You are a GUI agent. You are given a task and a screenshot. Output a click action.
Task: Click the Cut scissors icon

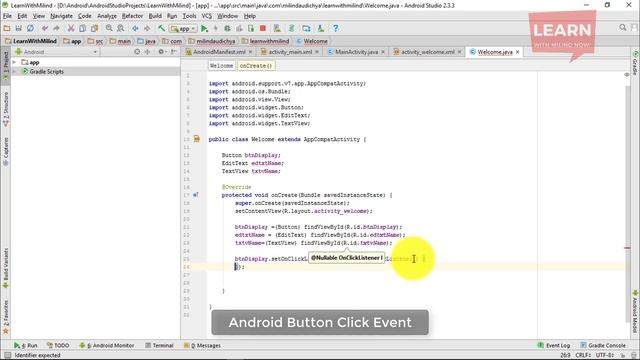click(x=71, y=28)
